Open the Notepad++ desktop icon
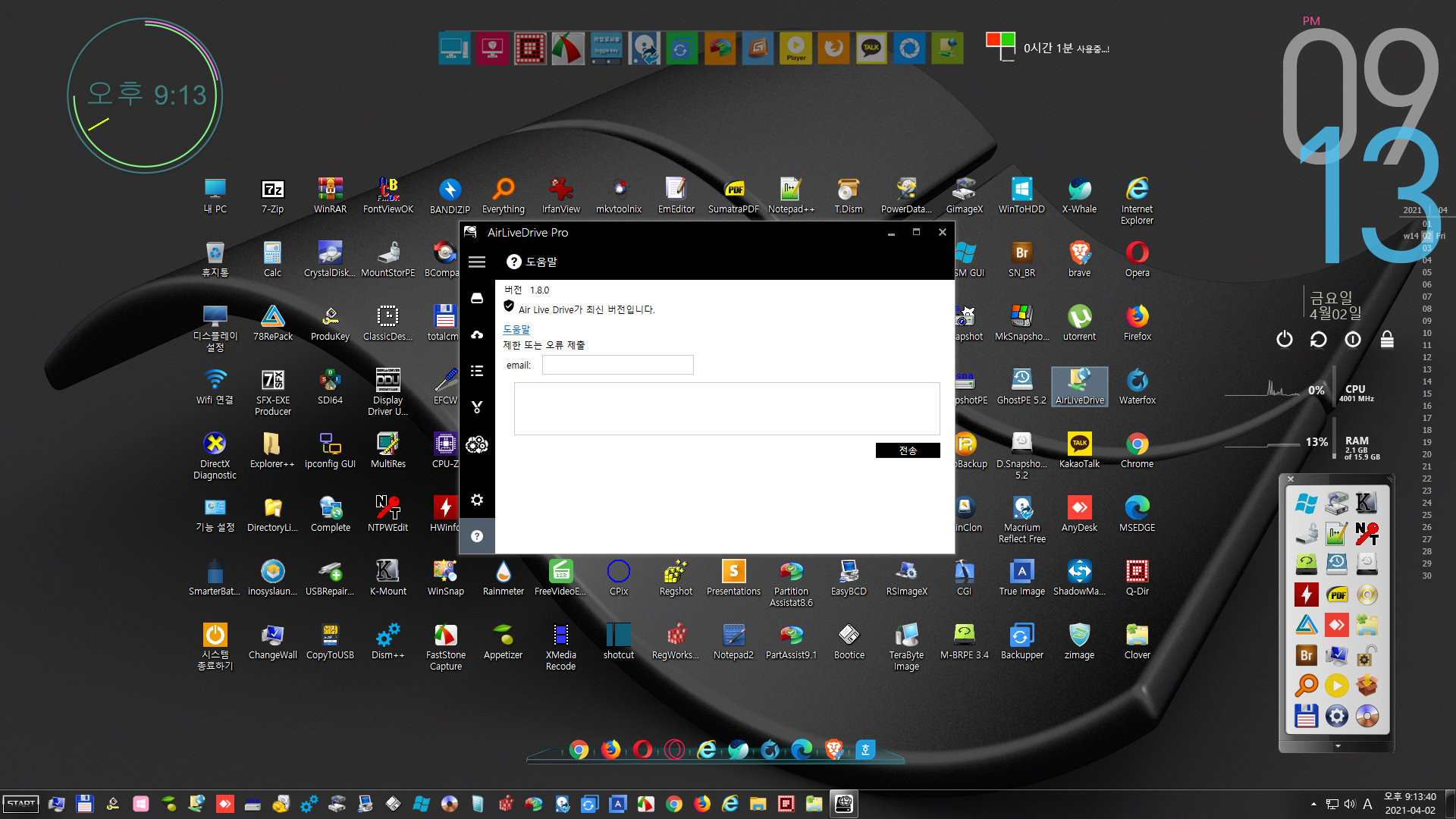 coord(791,196)
